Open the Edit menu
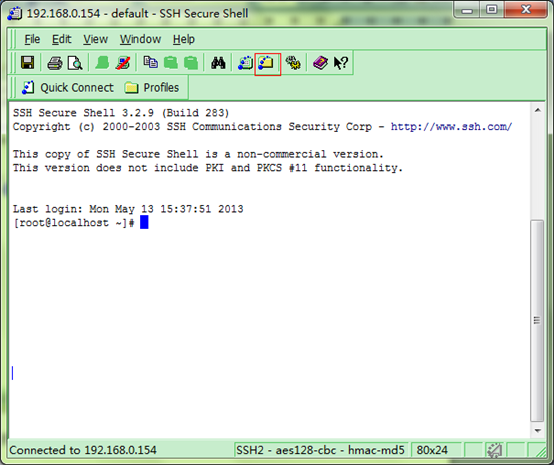554x465 pixels. point(62,39)
